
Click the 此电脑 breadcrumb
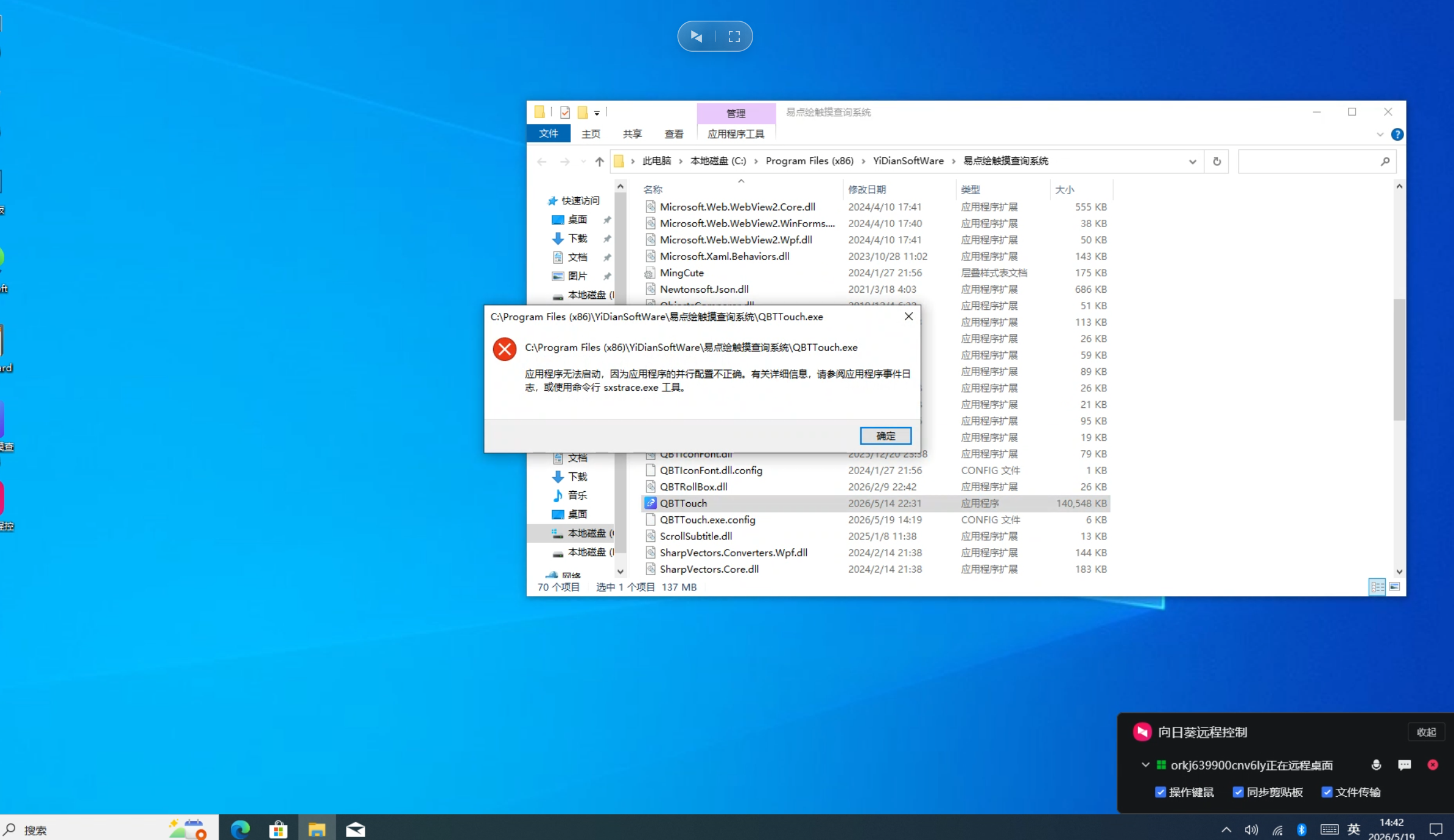tap(656, 161)
